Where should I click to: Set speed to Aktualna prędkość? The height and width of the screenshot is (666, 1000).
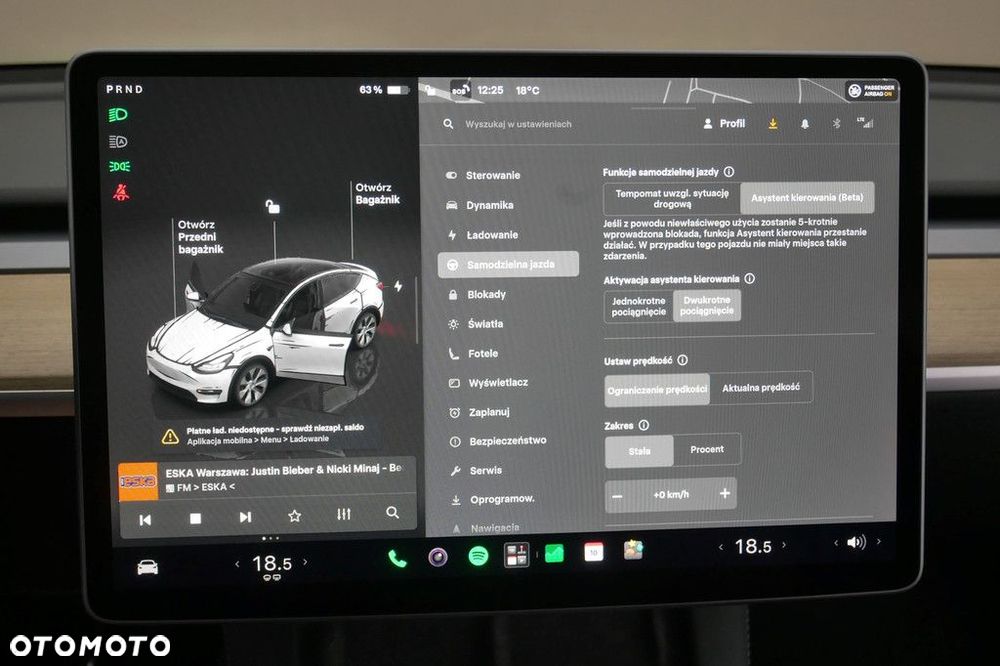[x=761, y=387]
